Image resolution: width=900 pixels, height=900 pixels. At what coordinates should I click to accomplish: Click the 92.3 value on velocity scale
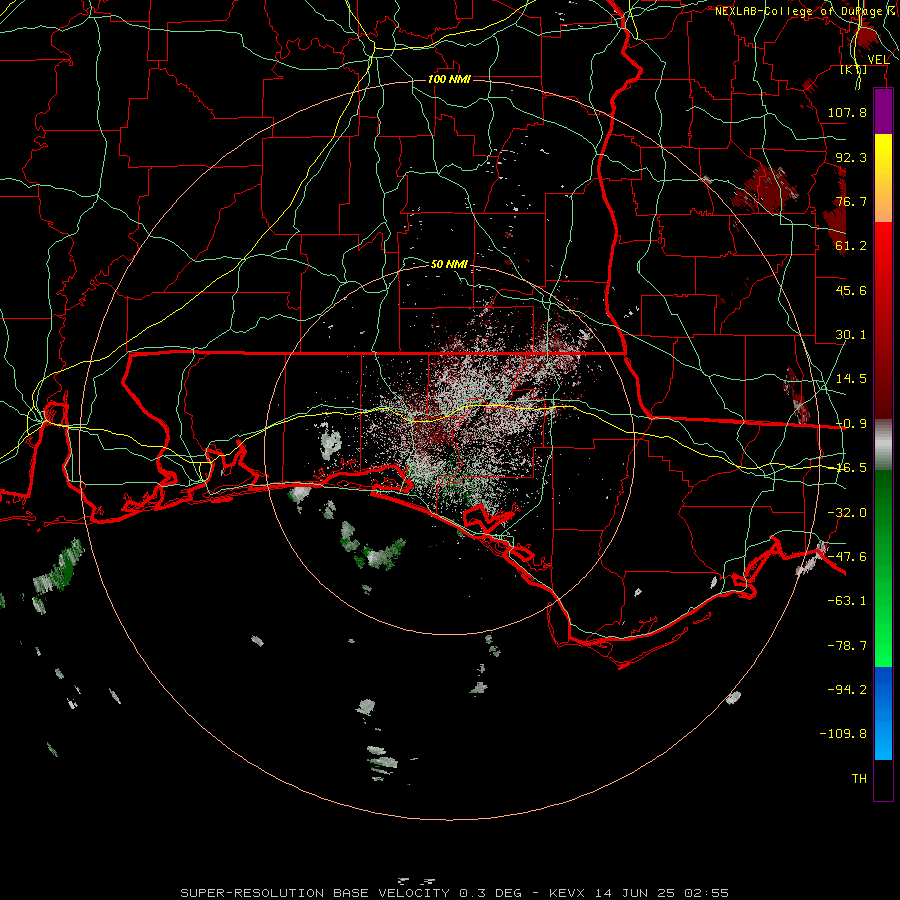851,157
